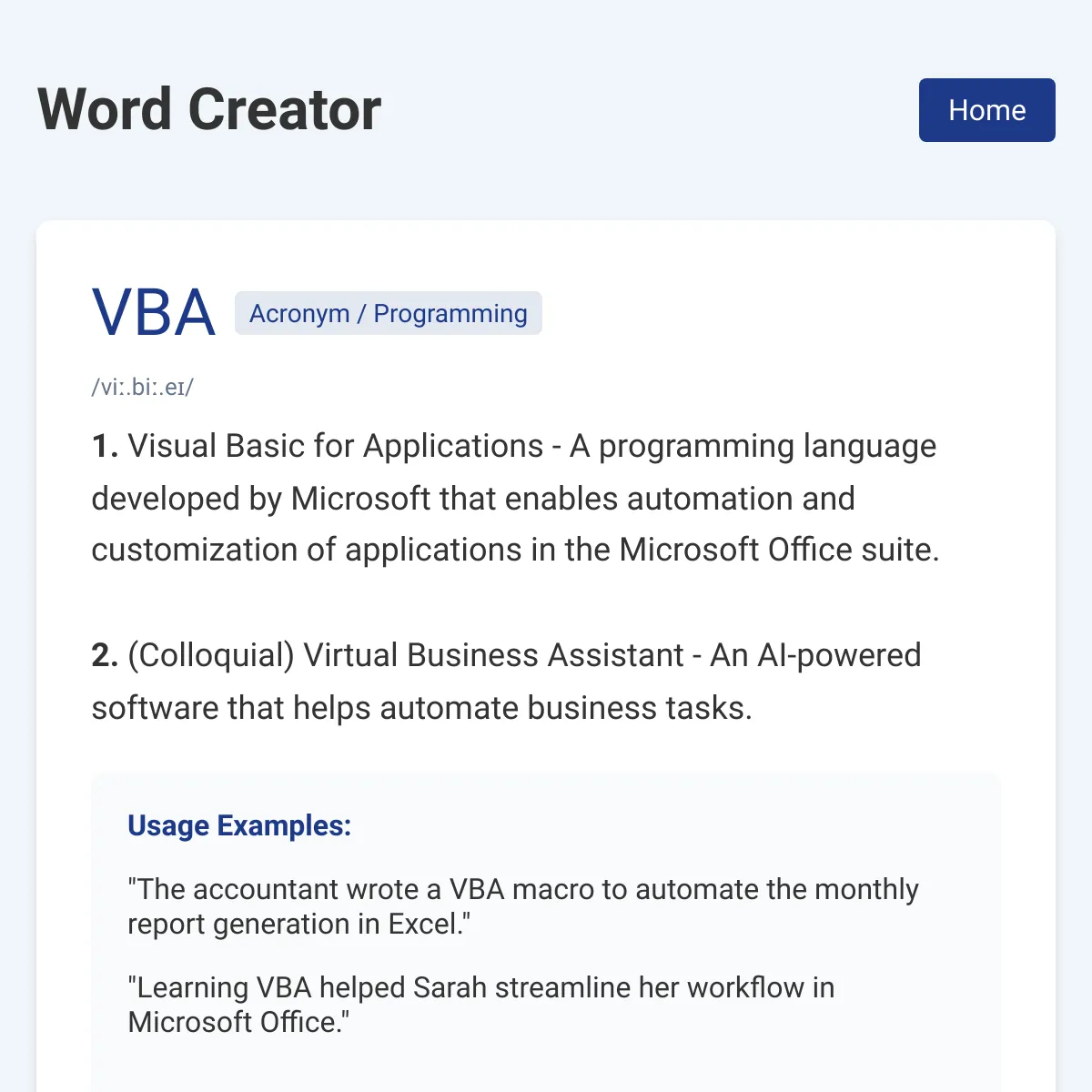1092x1092 pixels.
Task: Select the VBA headword
Action: pyautogui.click(x=154, y=313)
